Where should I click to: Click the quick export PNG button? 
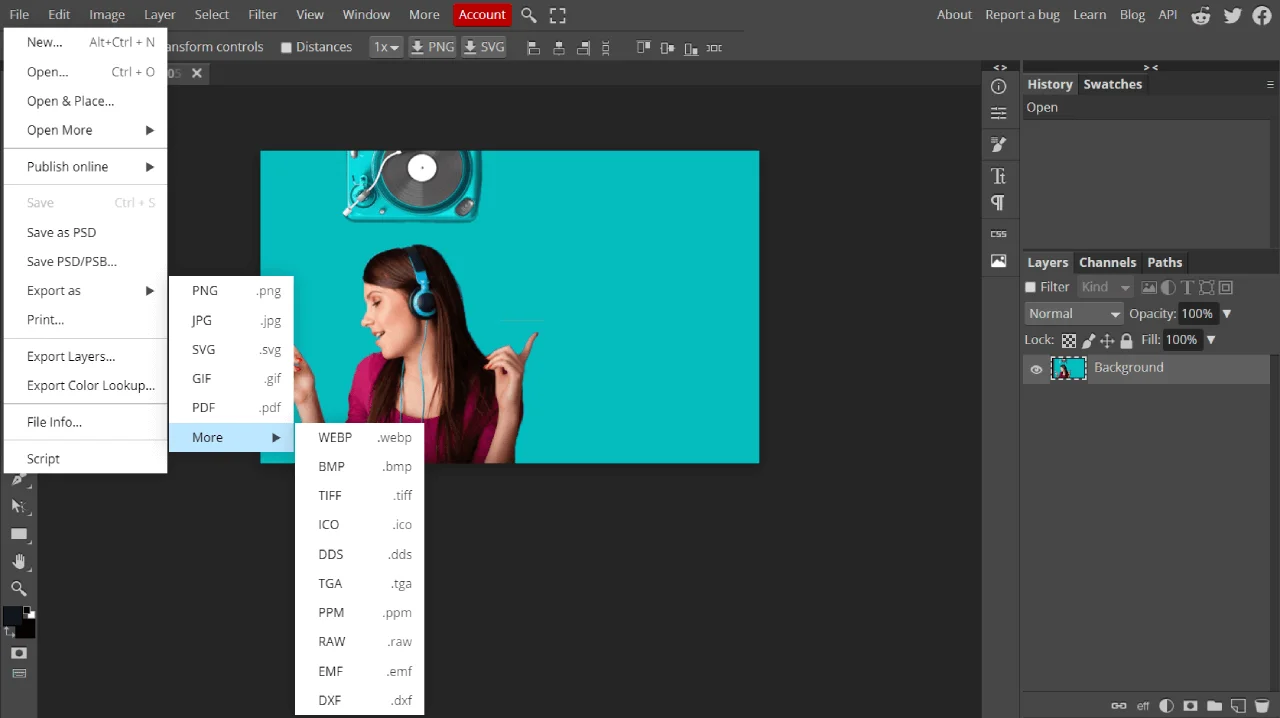pyautogui.click(x=432, y=47)
